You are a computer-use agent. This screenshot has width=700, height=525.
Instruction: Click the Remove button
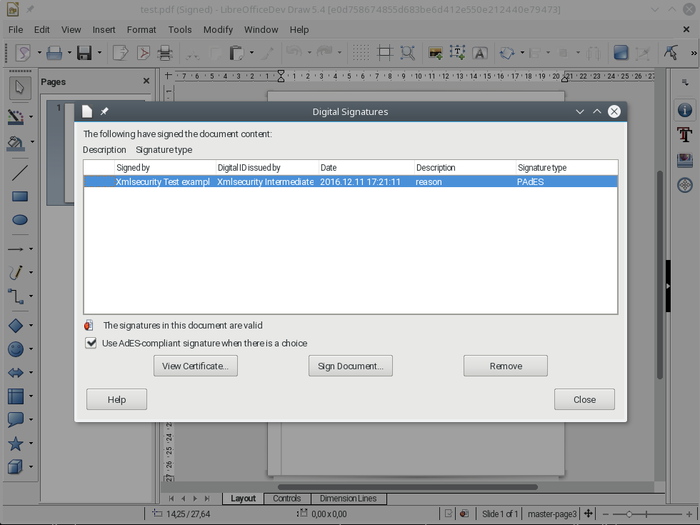point(505,366)
